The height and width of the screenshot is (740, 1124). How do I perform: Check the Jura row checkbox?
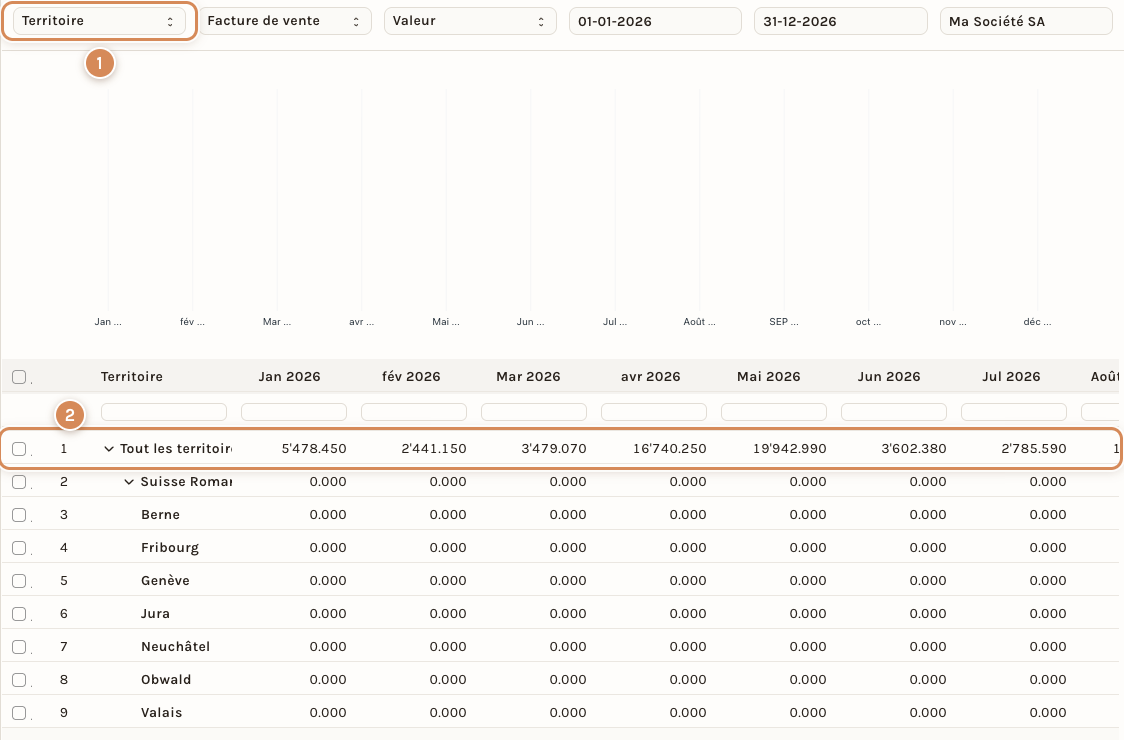click(19, 614)
